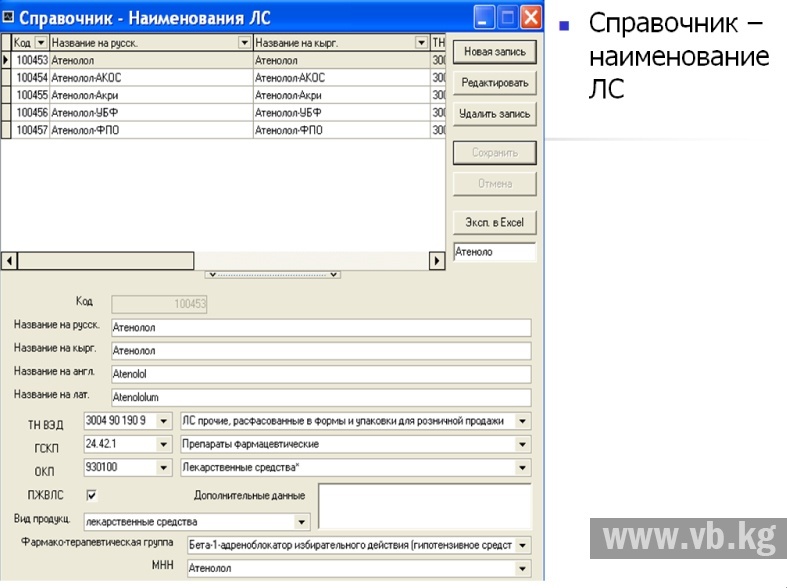
Task: Focus the Название на англ. field Atenolol
Action: coord(321,374)
